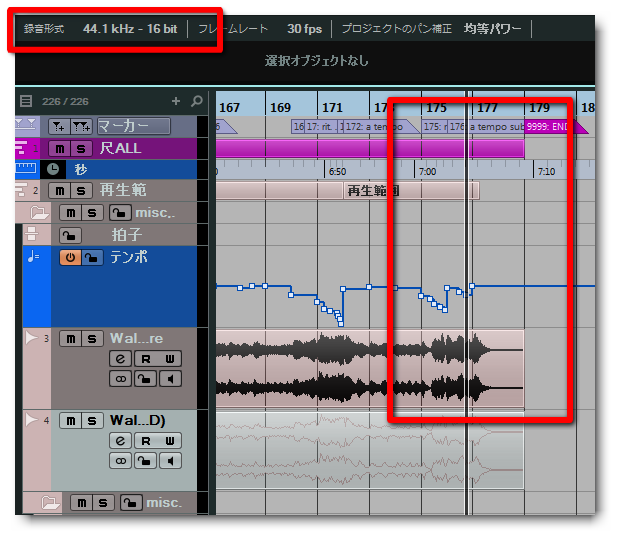Screen dimensions: 622x542
Task: Click the folder icon of the upper misc.. track
Action: point(40,213)
